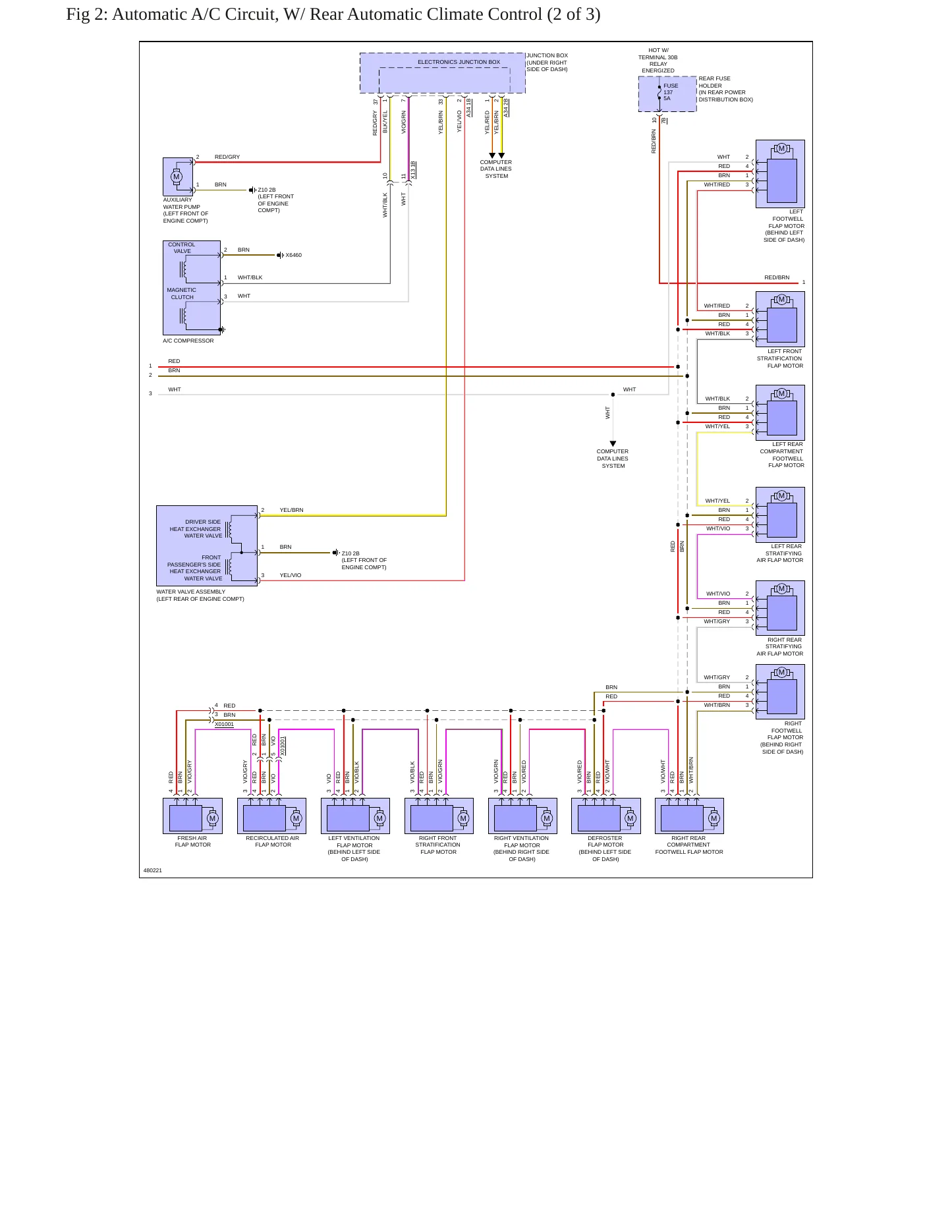Select the A/C Compressor component block
The height and width of the screenshot is (1232, 952).
click(192, 288)
